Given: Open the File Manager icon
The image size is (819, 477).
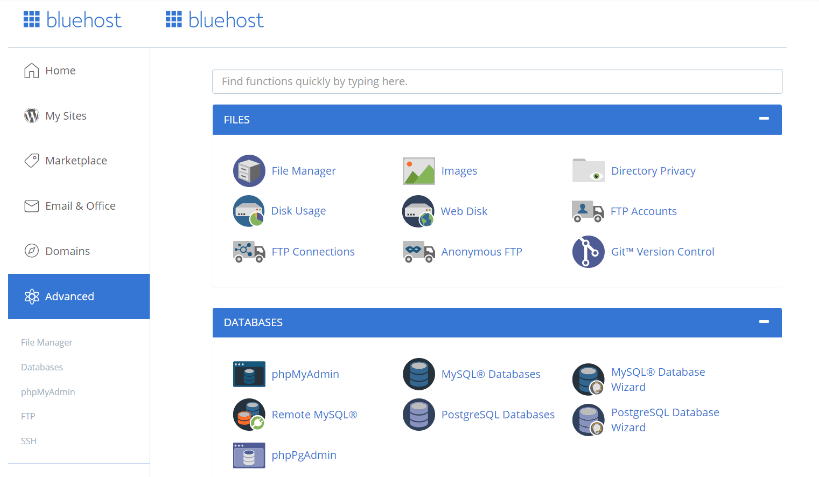Looking at the screenshot, I should tap(249, 171).
